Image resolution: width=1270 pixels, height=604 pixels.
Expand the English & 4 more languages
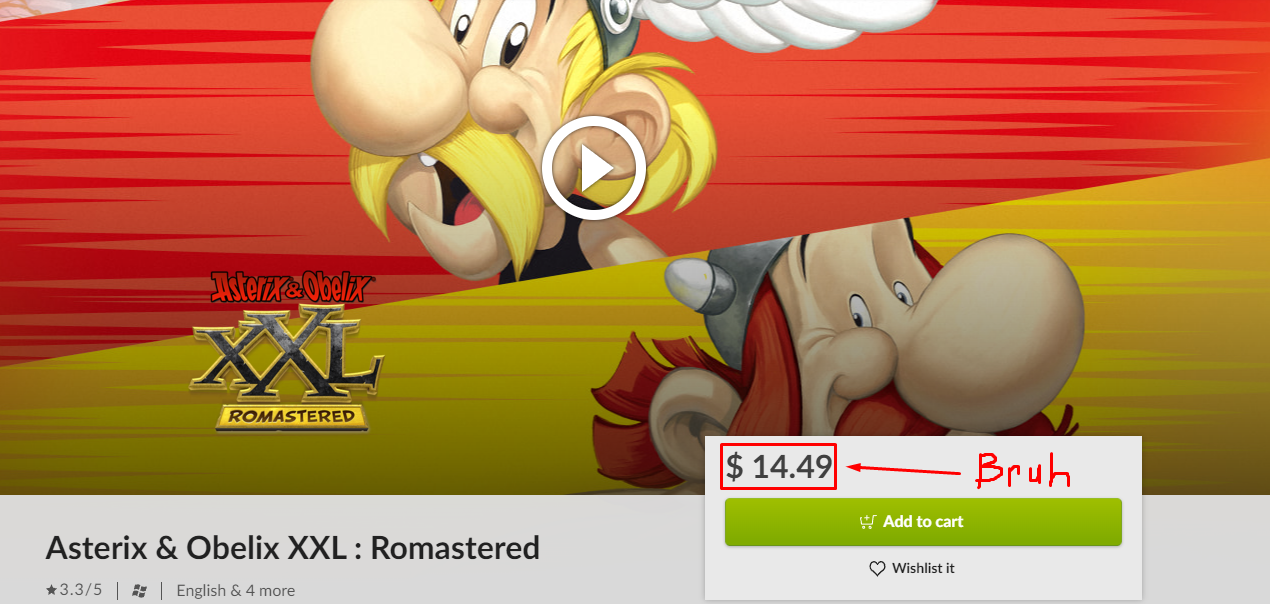point(235,590)
